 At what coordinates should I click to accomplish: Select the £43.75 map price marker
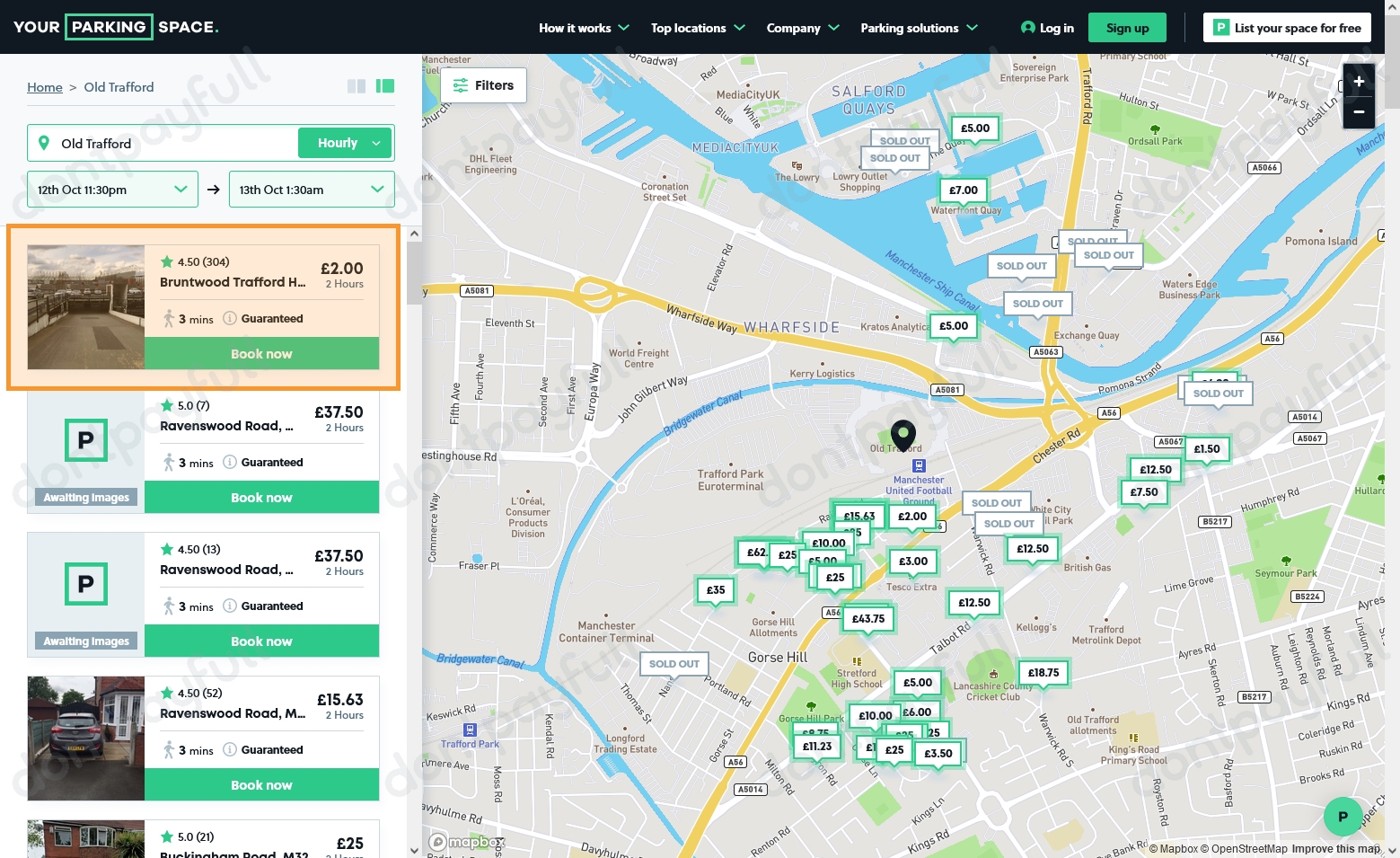pos(868,619)
